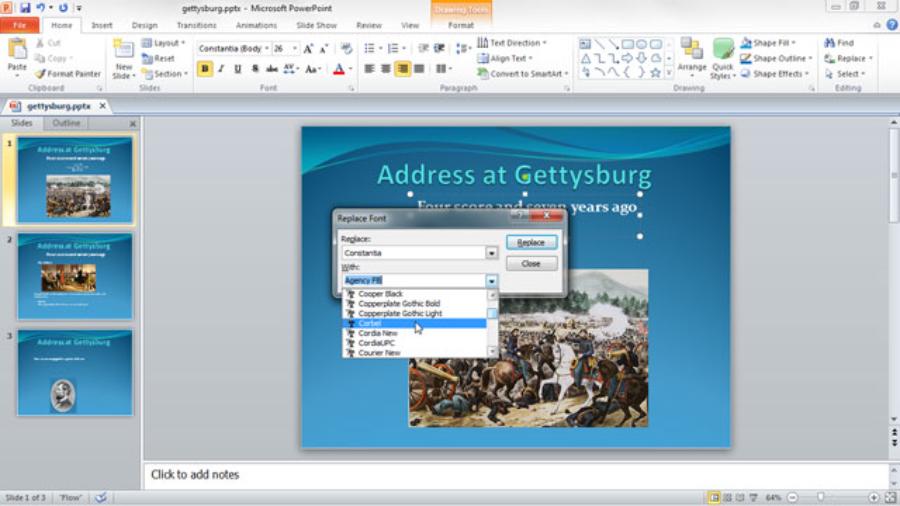
Task: Toggle Bold formatting
Action: (x=204, y=69)
